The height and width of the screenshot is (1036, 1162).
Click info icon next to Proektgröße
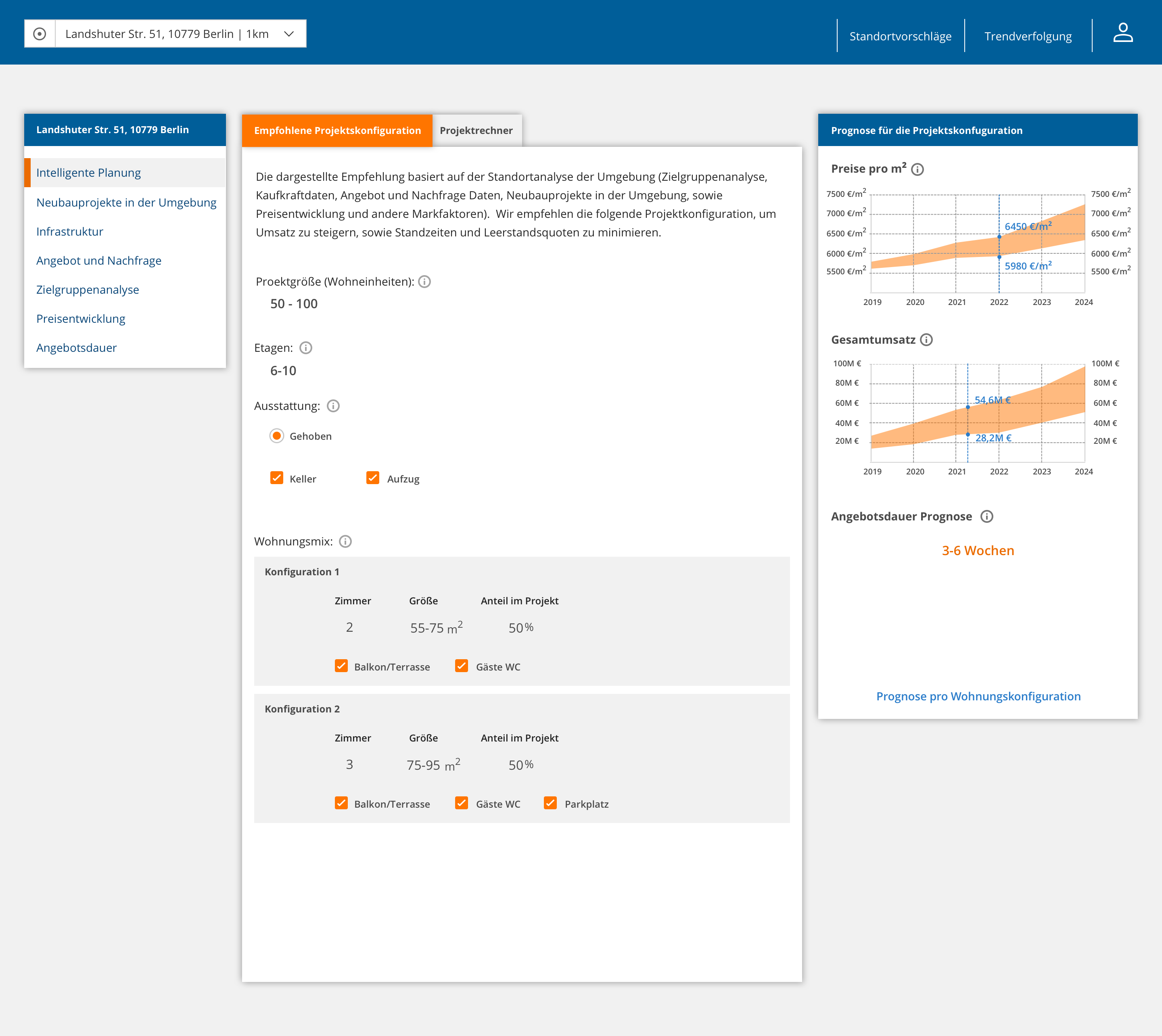tap(425, 282)
